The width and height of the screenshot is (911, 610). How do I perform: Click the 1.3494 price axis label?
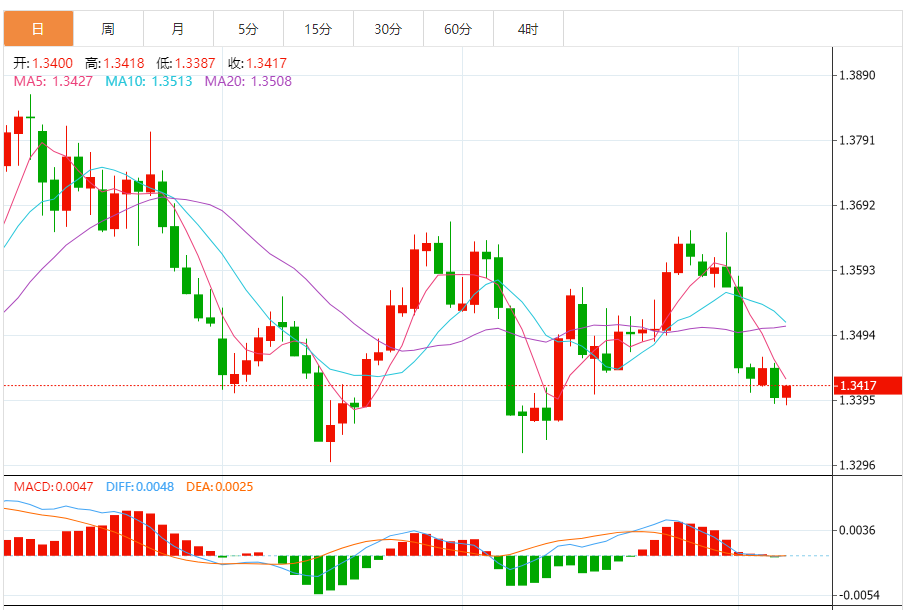858,336
